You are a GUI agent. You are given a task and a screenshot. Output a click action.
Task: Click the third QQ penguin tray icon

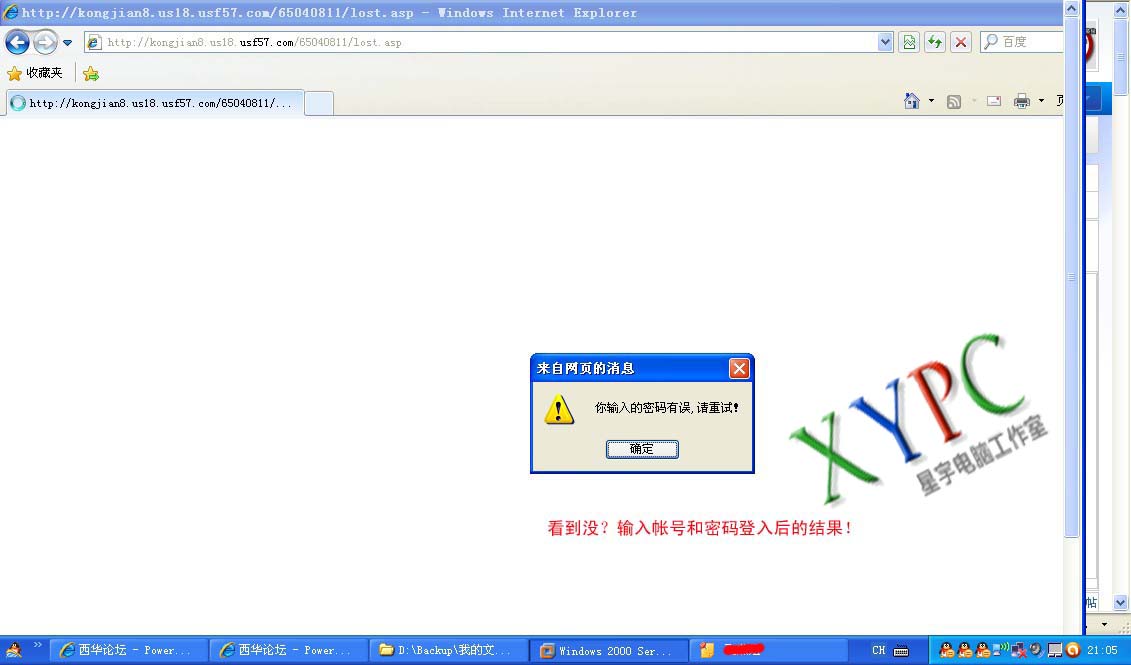[982, 650]
